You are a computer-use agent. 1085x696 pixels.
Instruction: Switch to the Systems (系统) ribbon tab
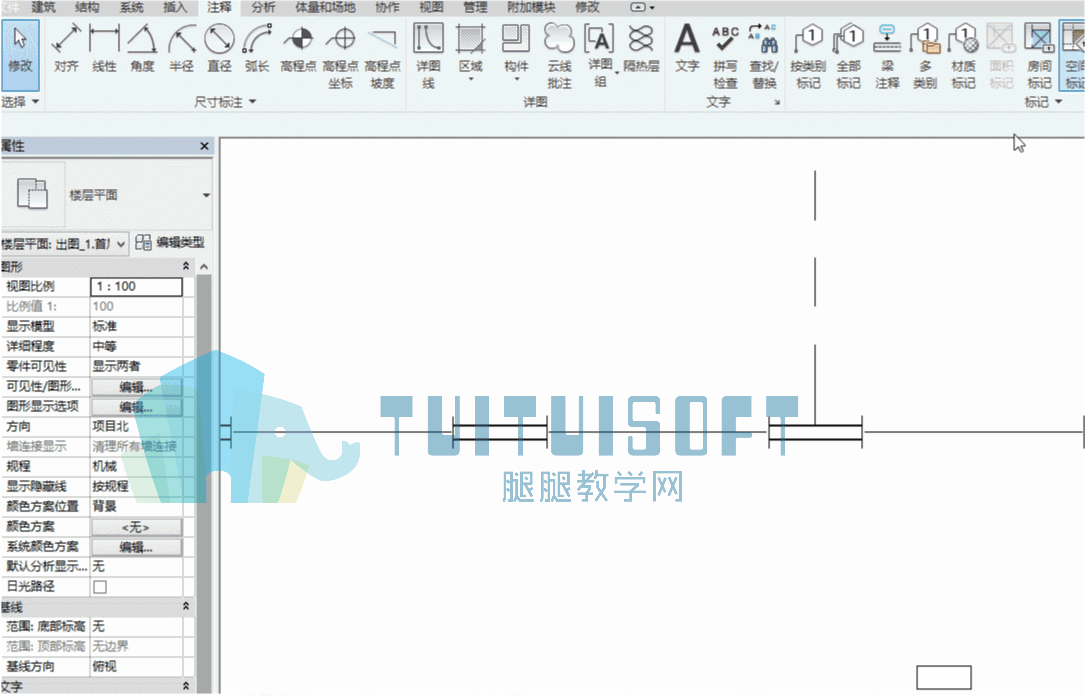click(x=131, y=8)
